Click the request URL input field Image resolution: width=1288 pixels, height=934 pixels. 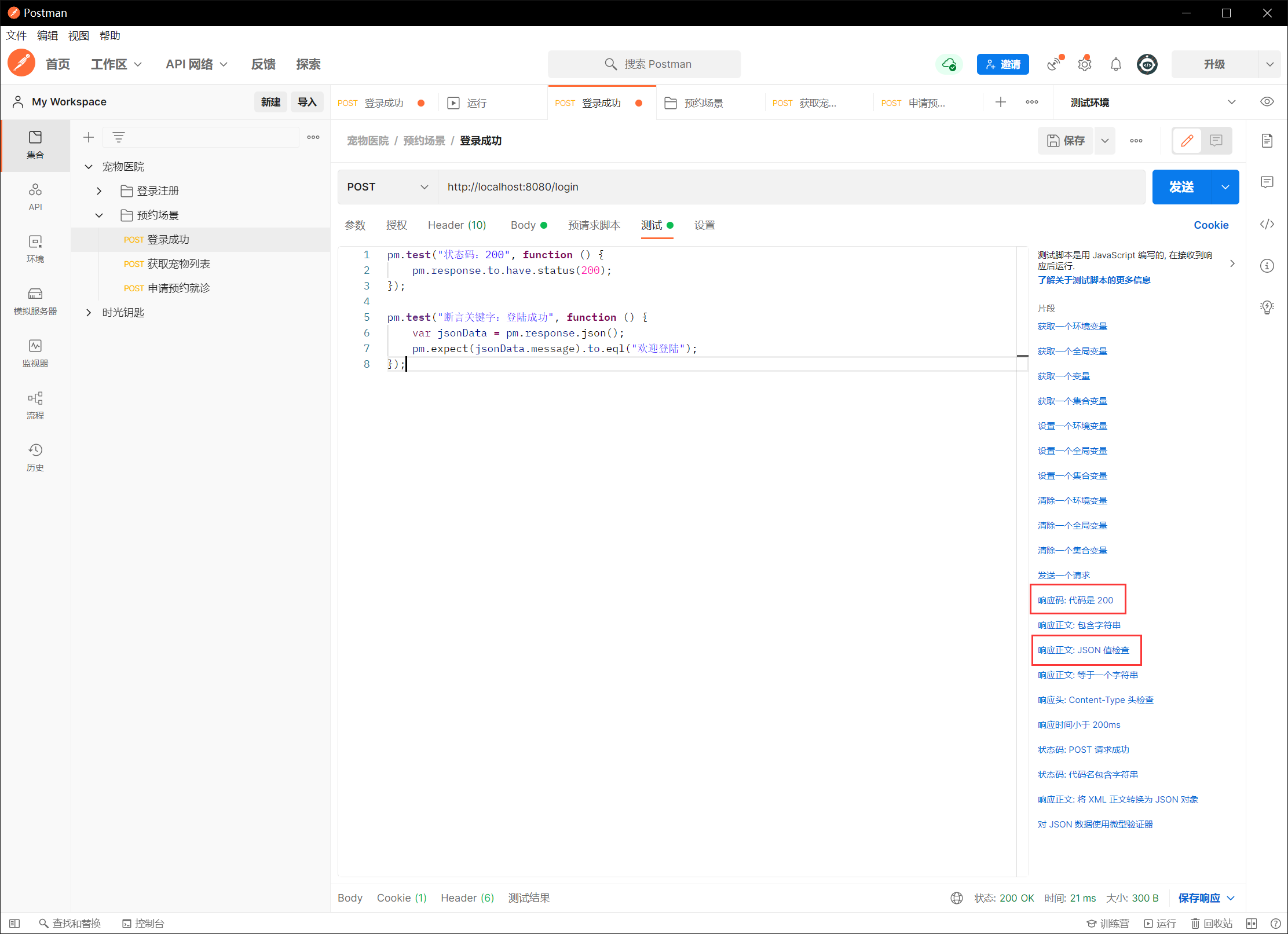pyautogui.click(x=791, y=187)
